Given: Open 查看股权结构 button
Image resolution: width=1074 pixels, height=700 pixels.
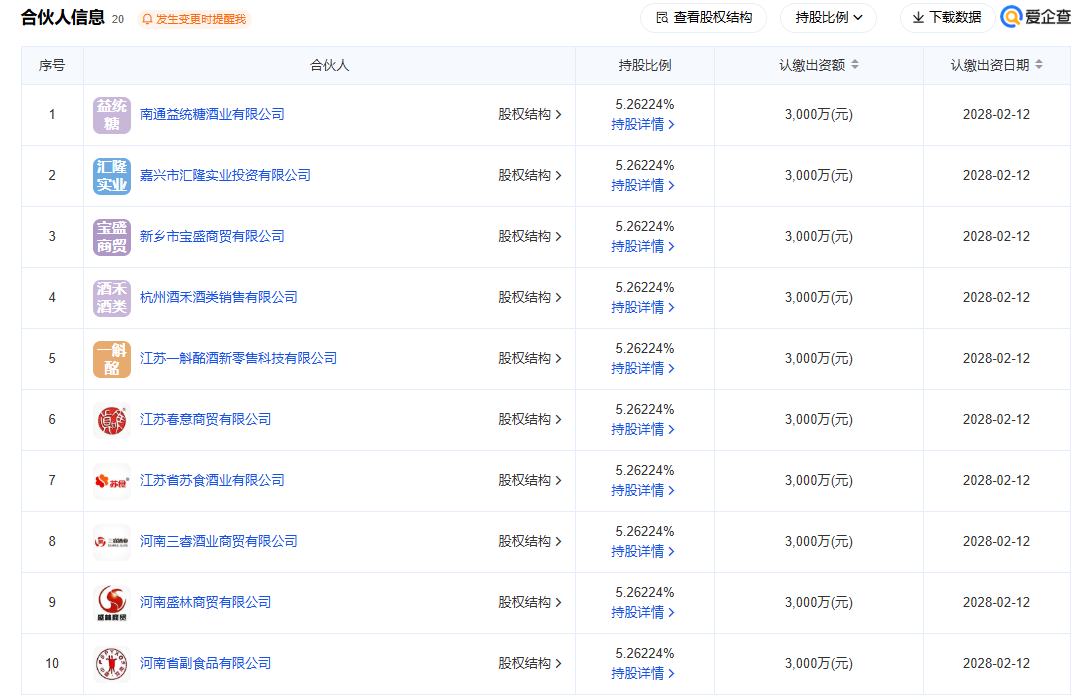Looking at the screenshot, I should 703,18.
